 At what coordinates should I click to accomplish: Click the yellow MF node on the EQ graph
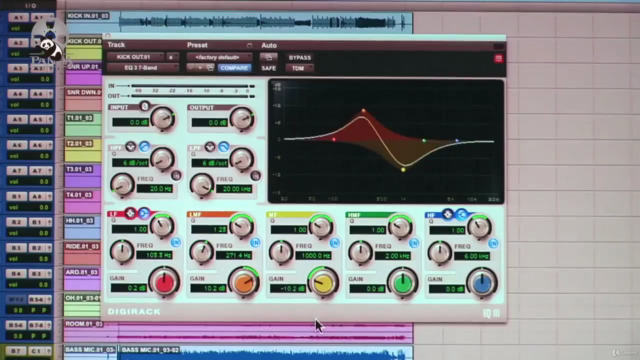pyautogui.click(x=403, y=170)
